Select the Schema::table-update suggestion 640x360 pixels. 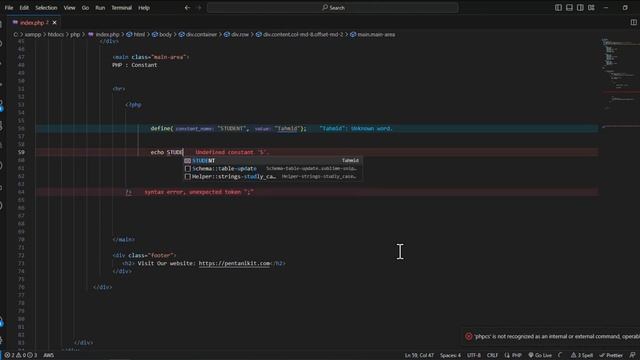point(272,169)
